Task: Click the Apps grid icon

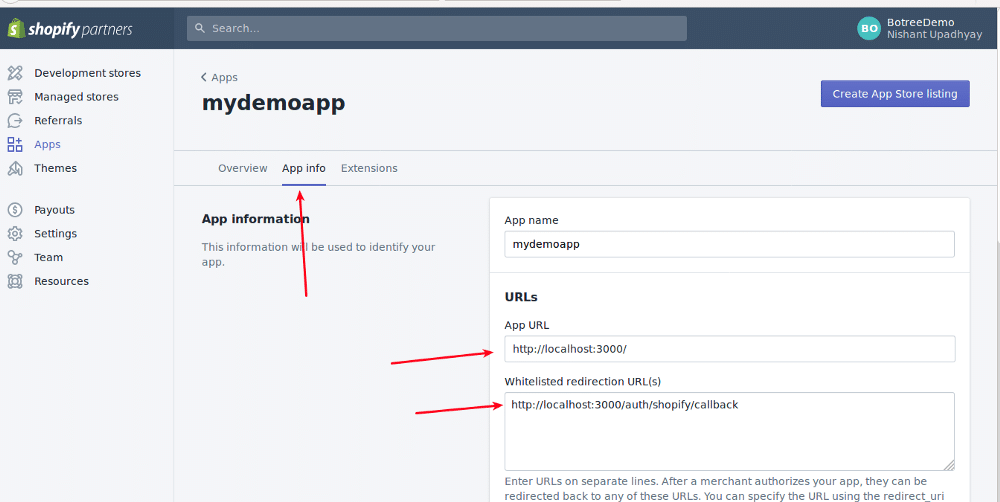Action: 15,144
